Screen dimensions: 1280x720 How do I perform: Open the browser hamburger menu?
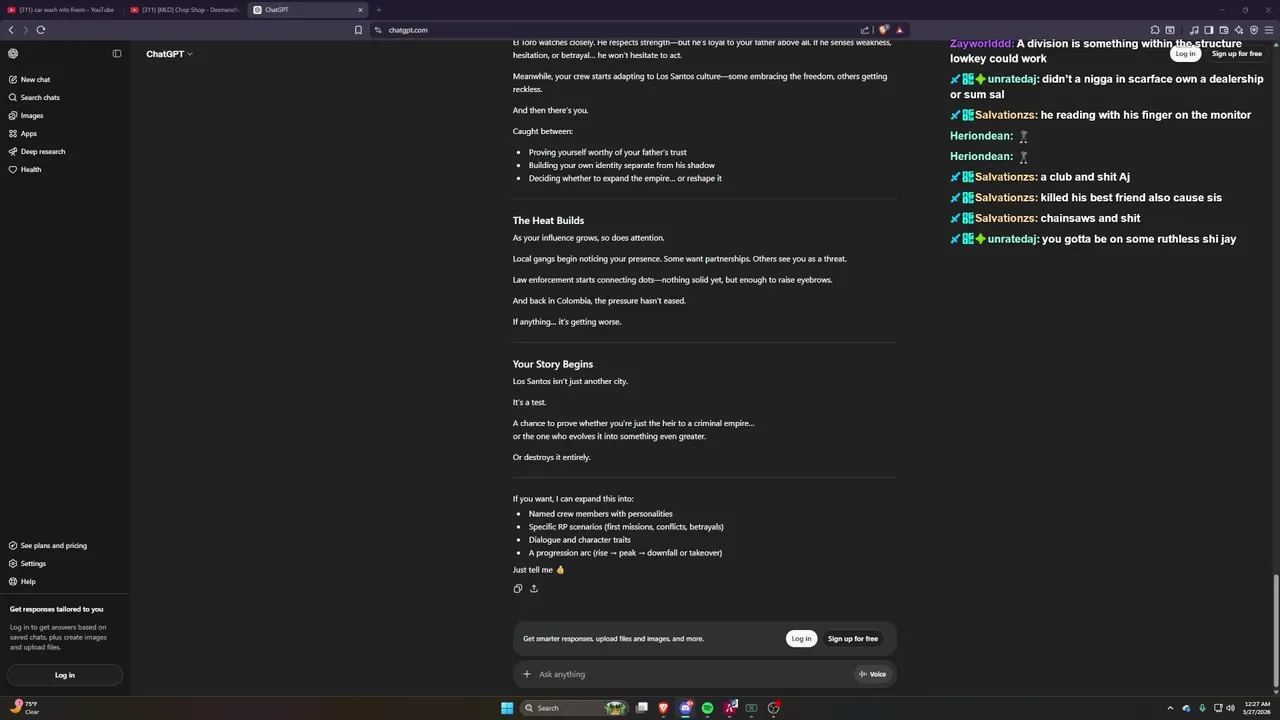pyautogui.click(x=1269, y=30)
